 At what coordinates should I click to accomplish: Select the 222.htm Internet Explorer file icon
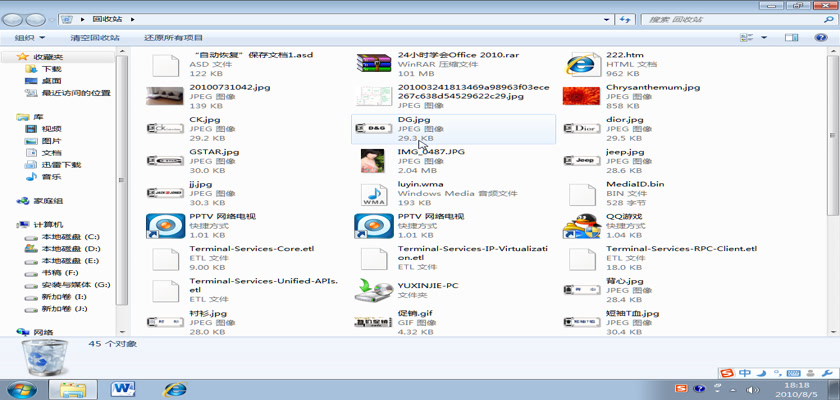pyautogui.click(x=581, y=65)
